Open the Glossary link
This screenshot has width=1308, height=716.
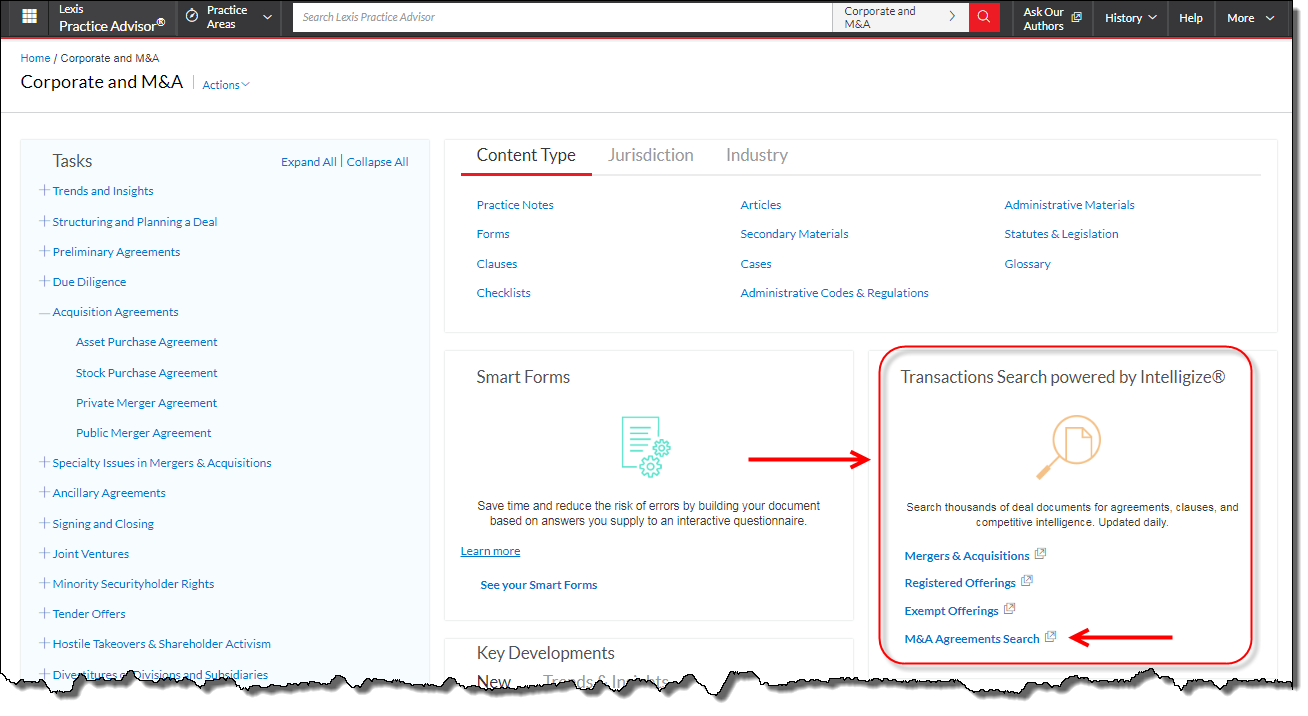point(1027,264)
